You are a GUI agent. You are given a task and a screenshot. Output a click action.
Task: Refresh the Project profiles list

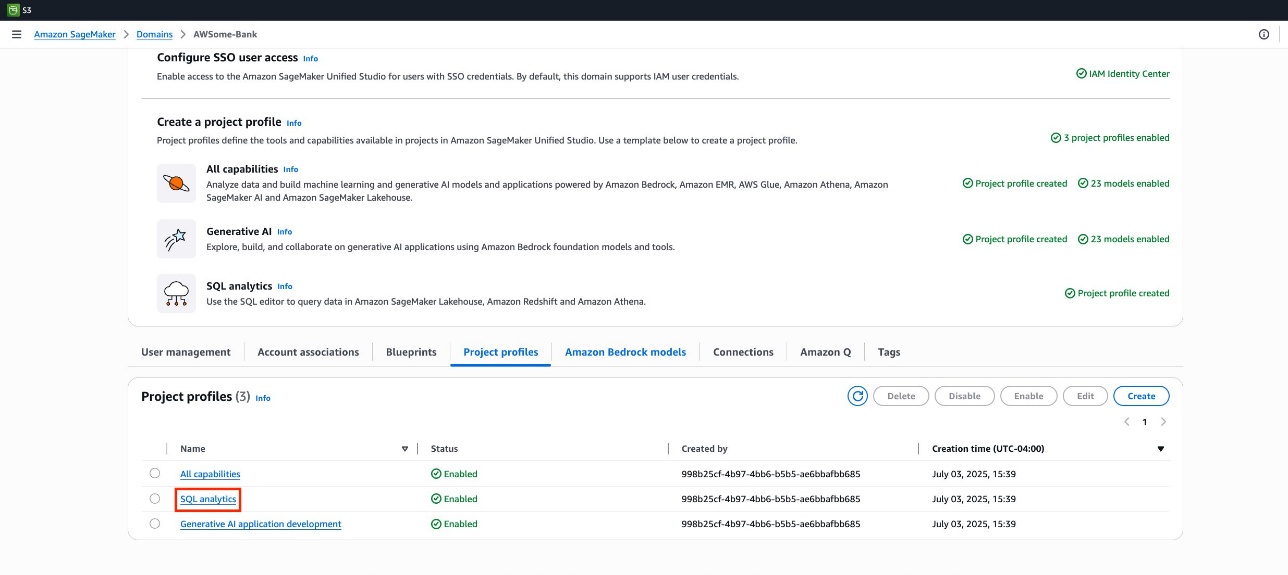click(857, 396)
